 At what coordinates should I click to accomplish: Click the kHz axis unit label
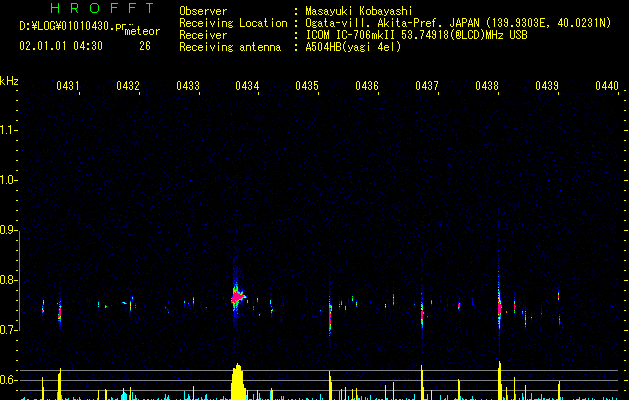(x=9, y=81)
